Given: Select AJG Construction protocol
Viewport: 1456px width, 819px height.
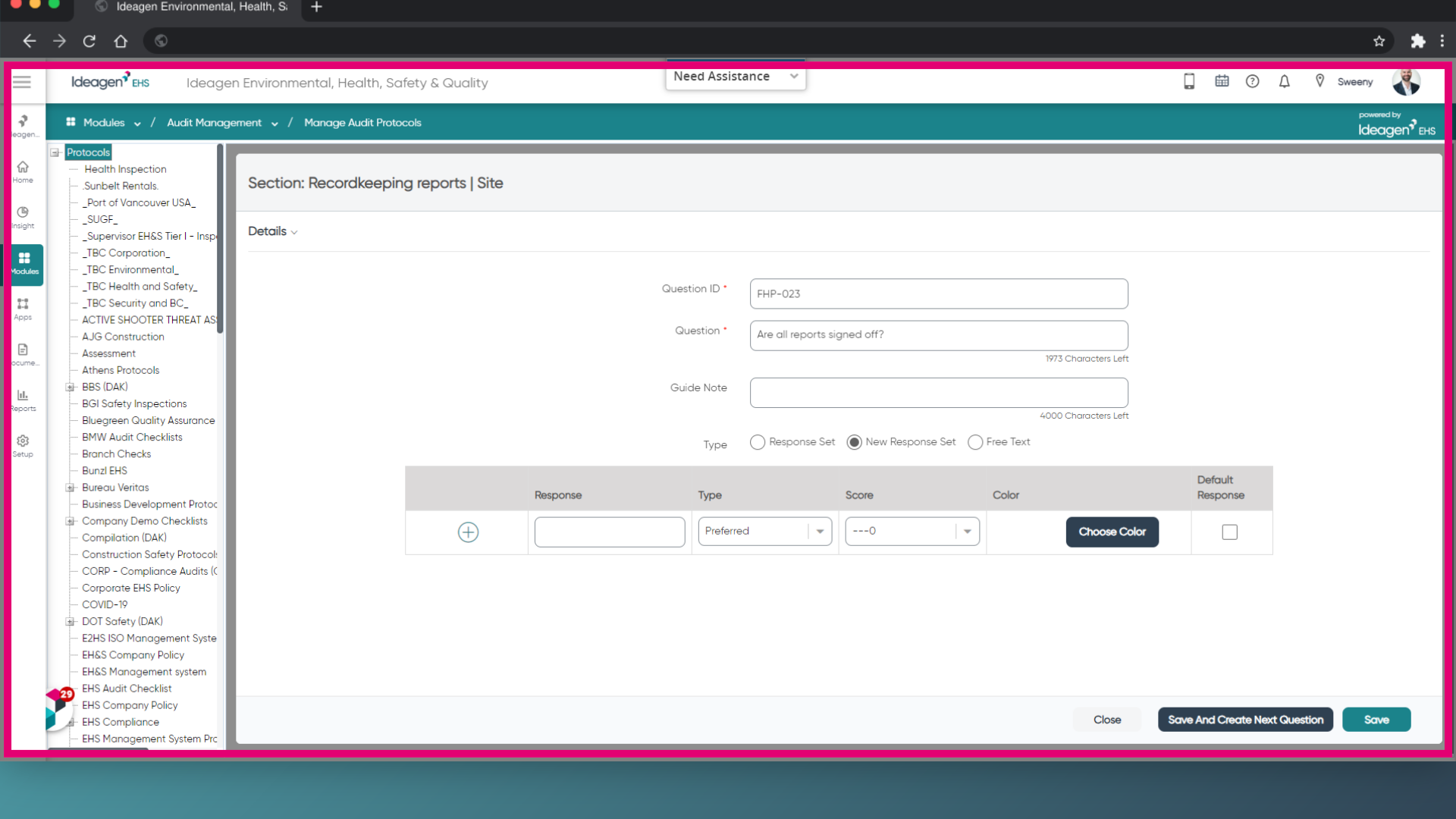Looking at the screenshot, I should pos(123,337).
